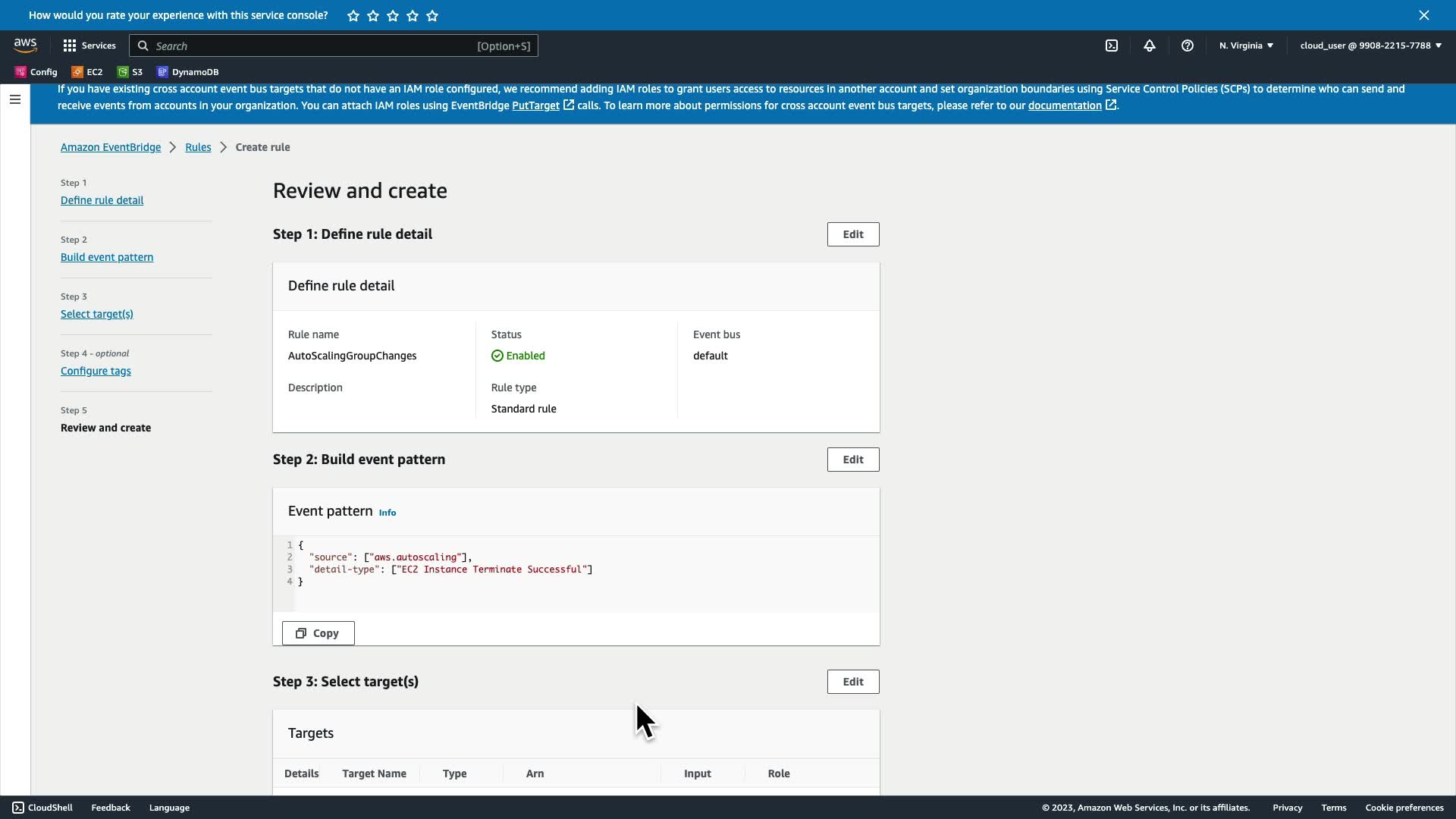The height and width of the screenshot is (819, 1456).
Task: Open the Language selector in footer
Action: (169, 808)
